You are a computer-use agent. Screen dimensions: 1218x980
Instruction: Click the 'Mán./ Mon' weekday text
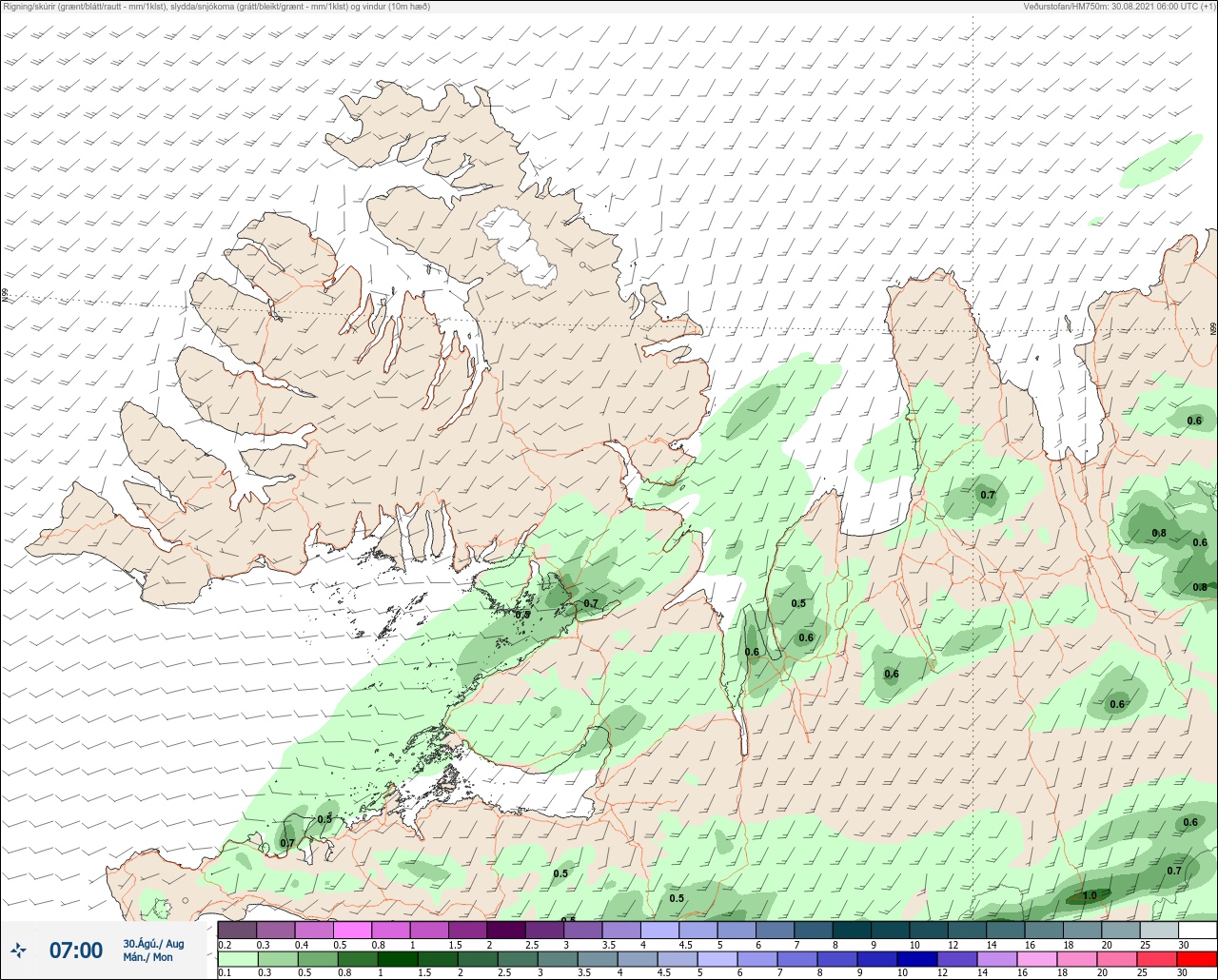tap(148, 957)
